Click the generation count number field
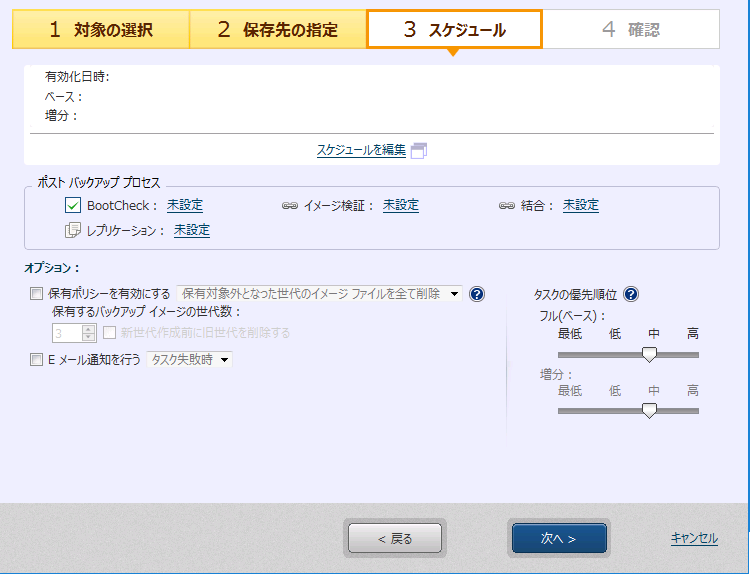Viewport: 750px width, 574px height. (x=66, y=333)
